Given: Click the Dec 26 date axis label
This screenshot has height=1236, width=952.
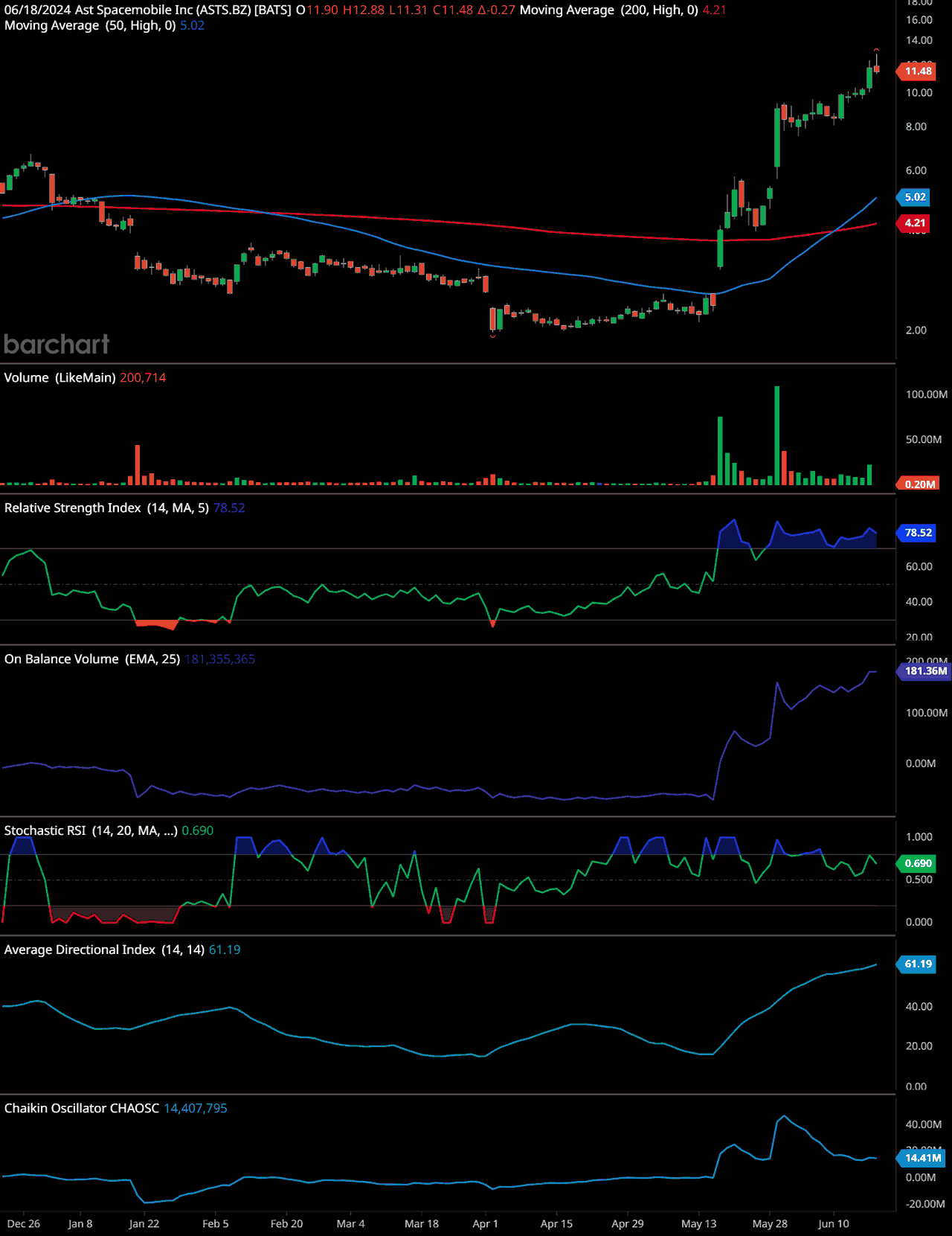Looking at the screenshot, I should (x=24, y=1224).
